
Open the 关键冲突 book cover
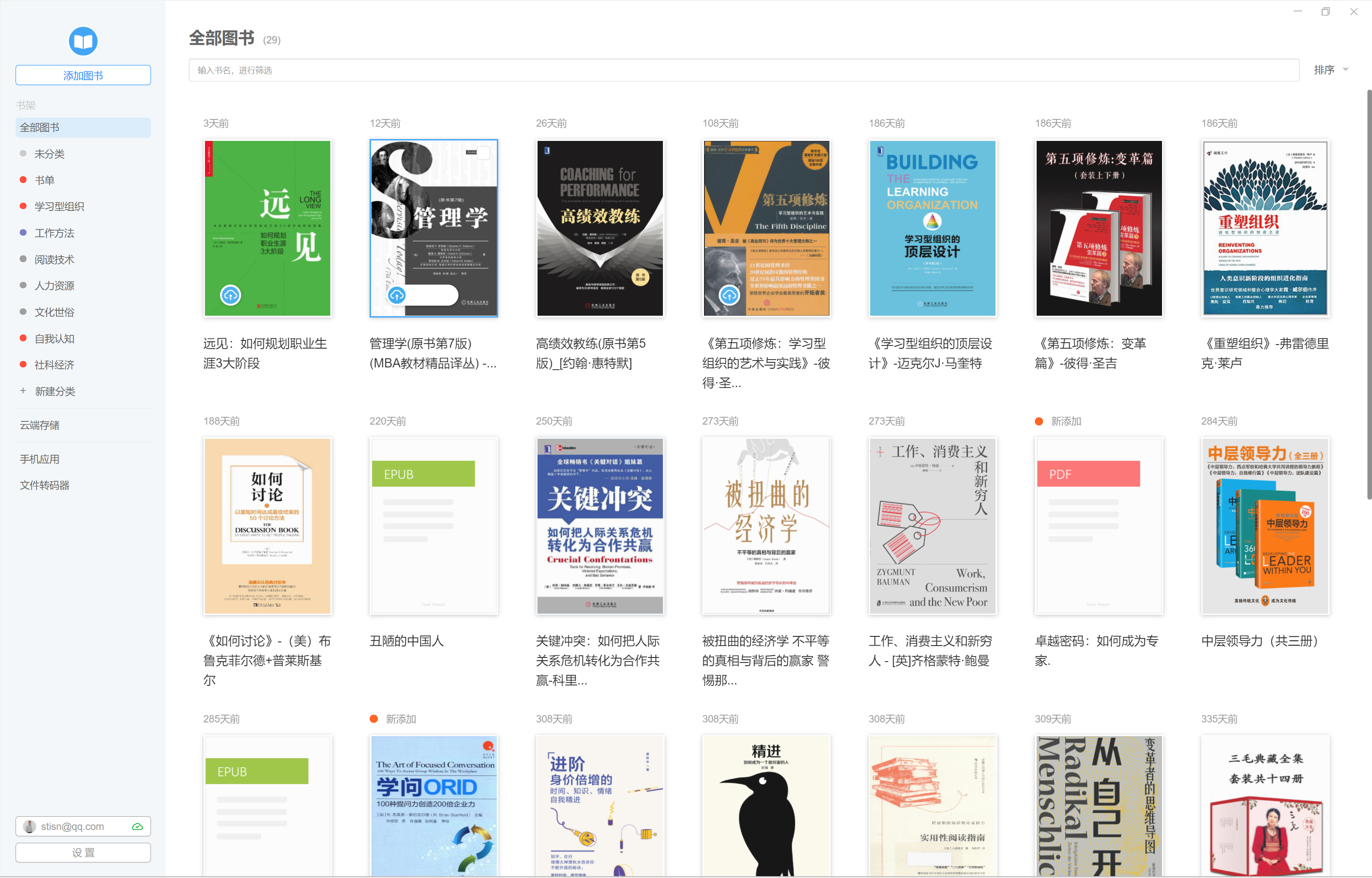[x=600, y=526]
